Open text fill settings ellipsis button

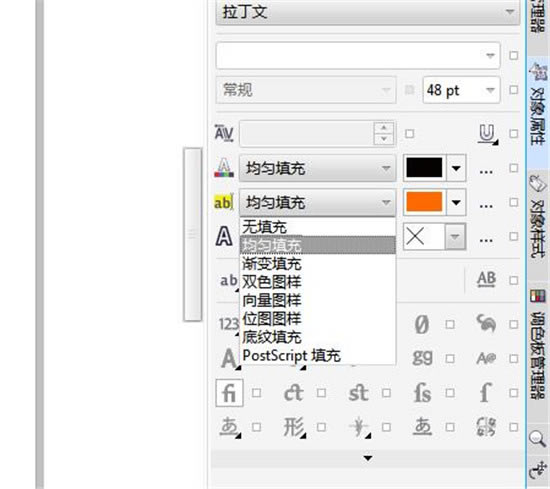point(486,172)
